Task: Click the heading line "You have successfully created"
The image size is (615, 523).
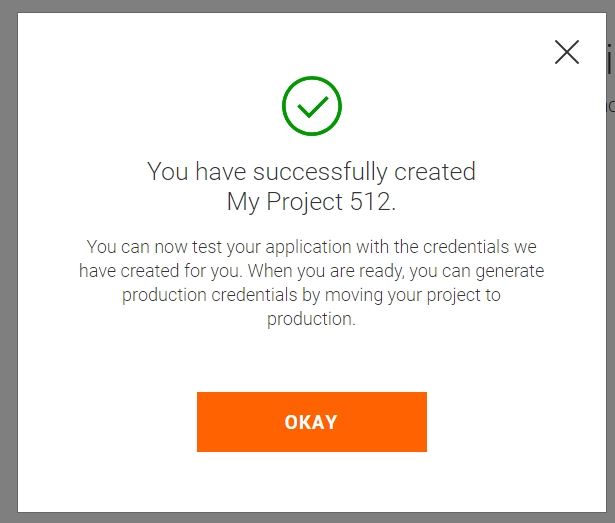Action: point(311,171)
